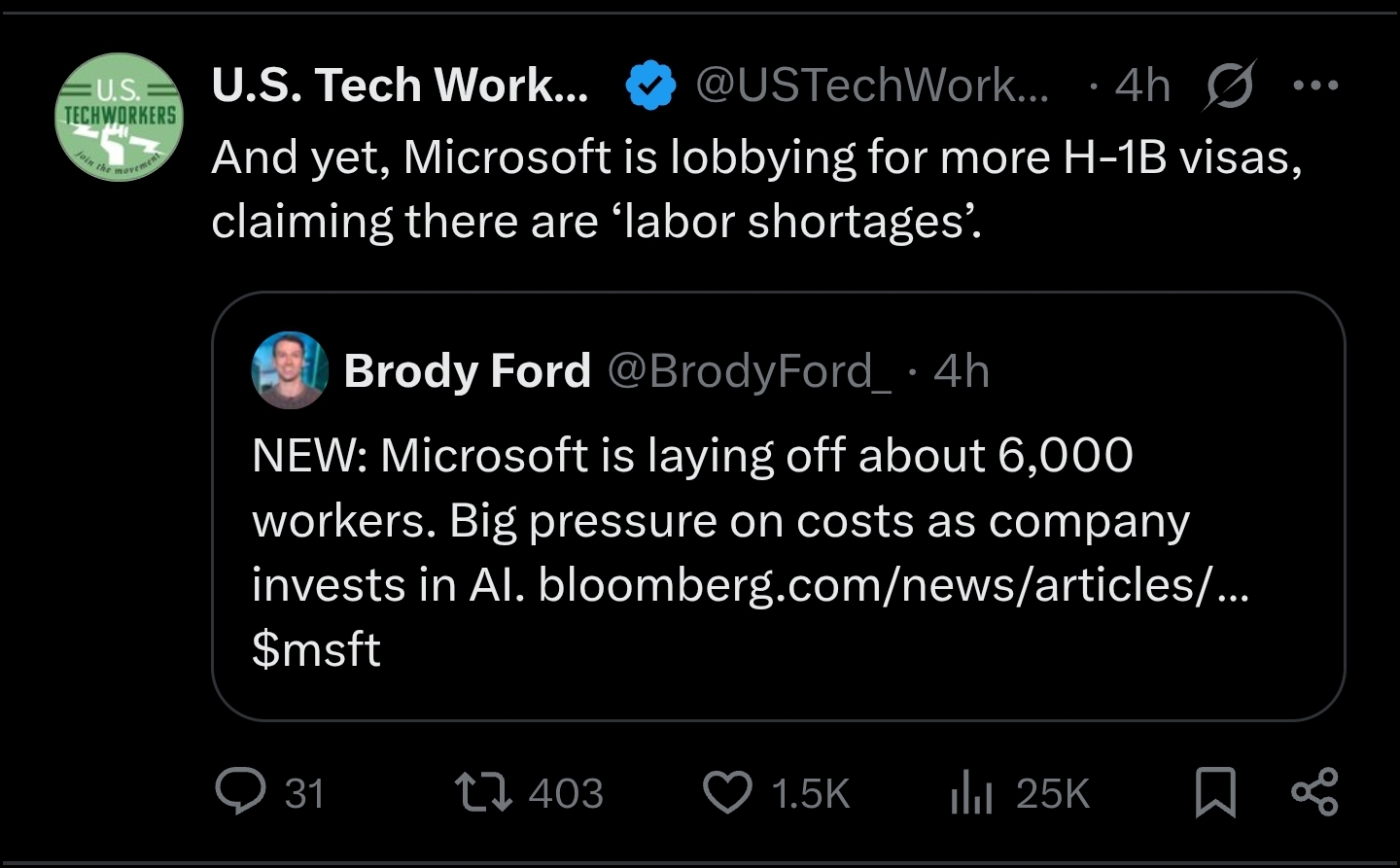Click the @BrodyFord_ handle
Screen dimensions: 1400x868
point(749,370)
